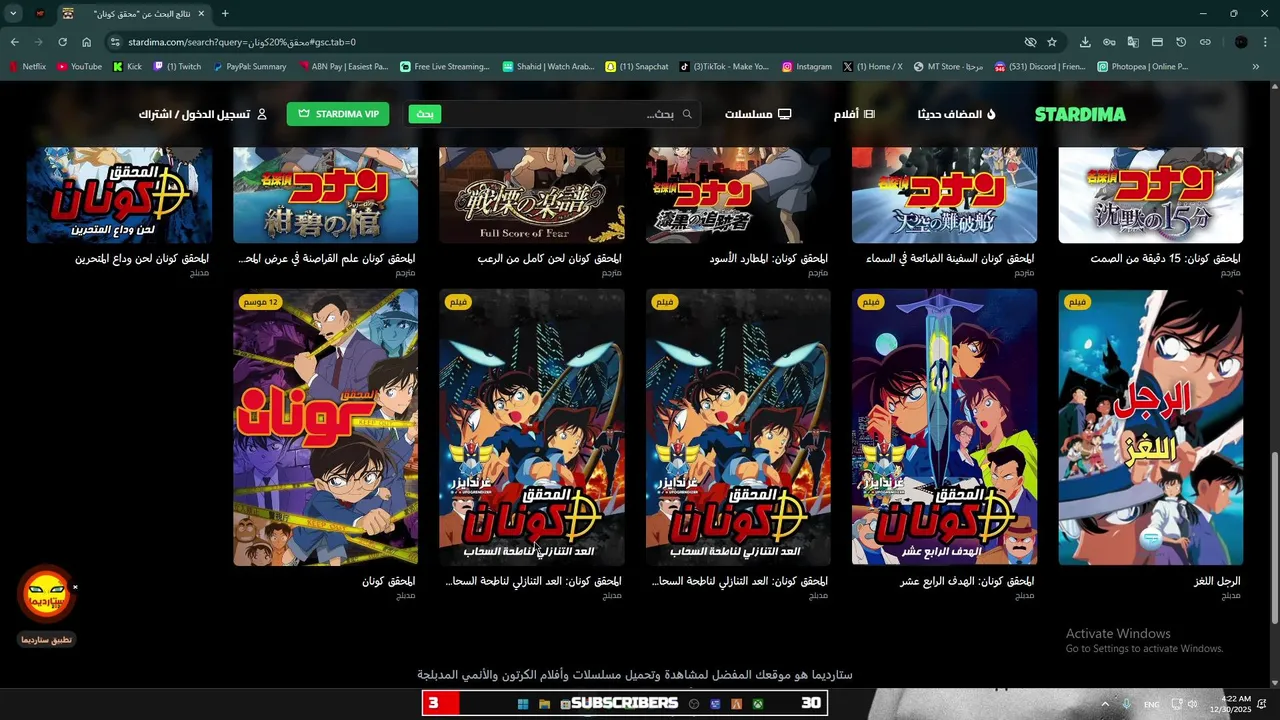Bookmark this page with the star icon
Screen dimensions: 1280x720
(x=1052, y=42)
